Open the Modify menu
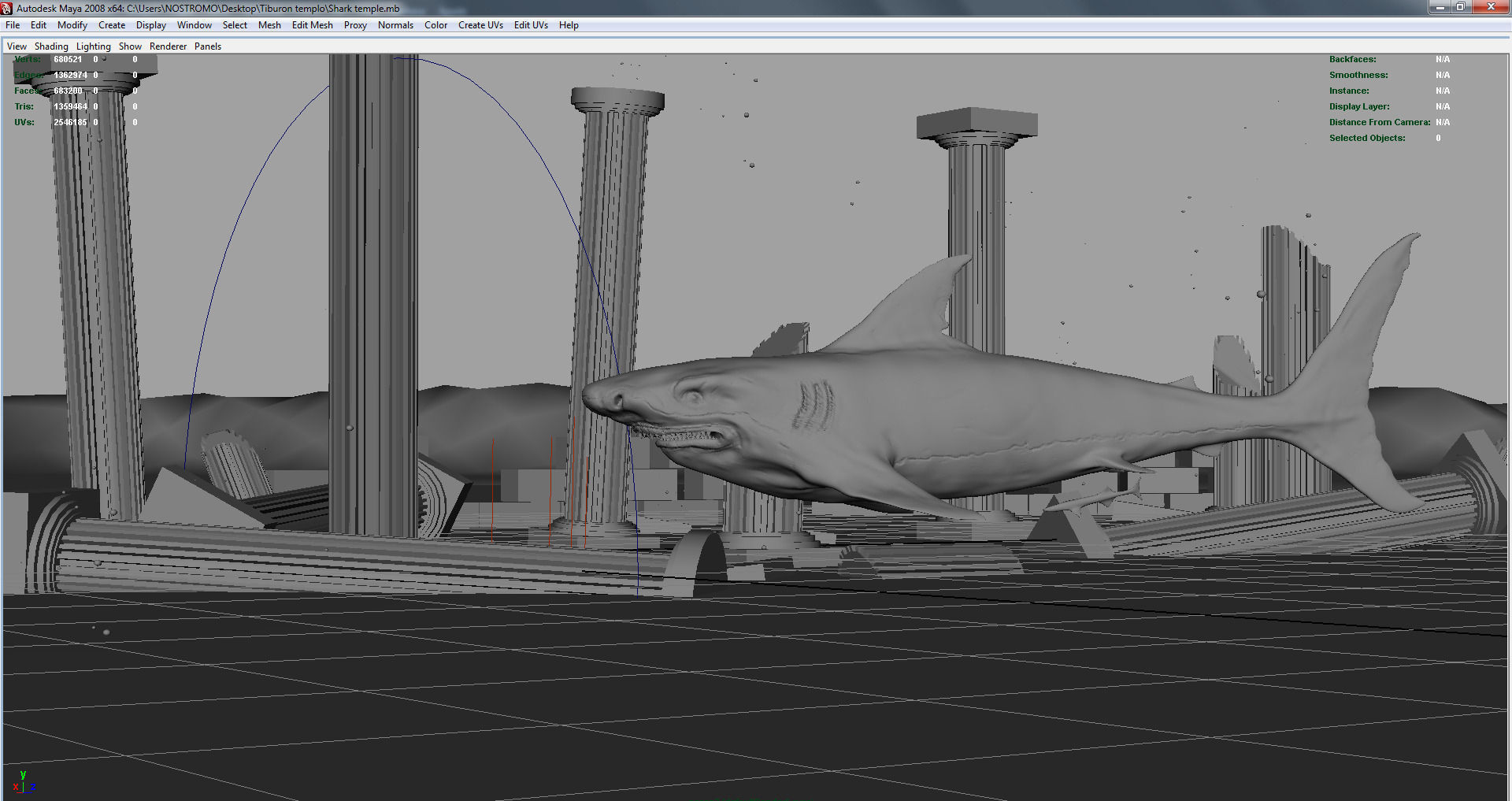 pos(72,25)
